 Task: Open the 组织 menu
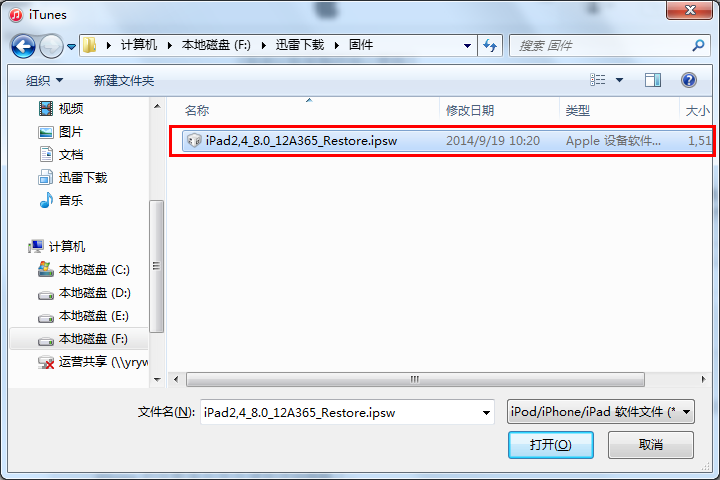[44, 81]
